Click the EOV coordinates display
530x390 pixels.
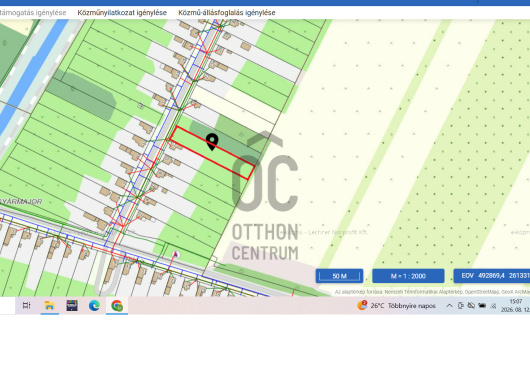[492, 276]
